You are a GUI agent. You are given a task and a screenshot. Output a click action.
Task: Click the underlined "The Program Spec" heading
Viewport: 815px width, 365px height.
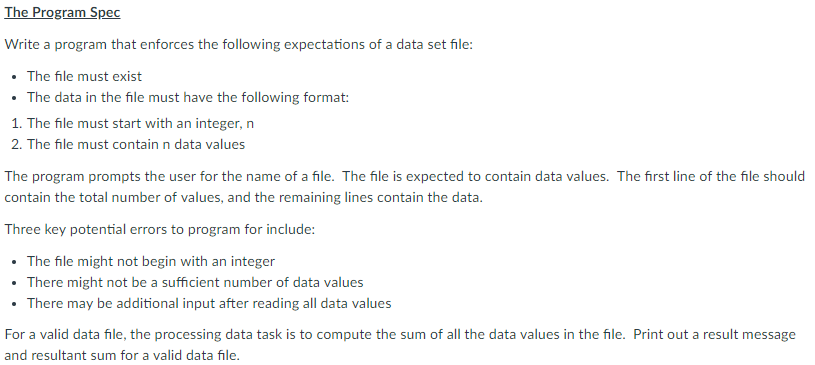[x=62, y=13]
